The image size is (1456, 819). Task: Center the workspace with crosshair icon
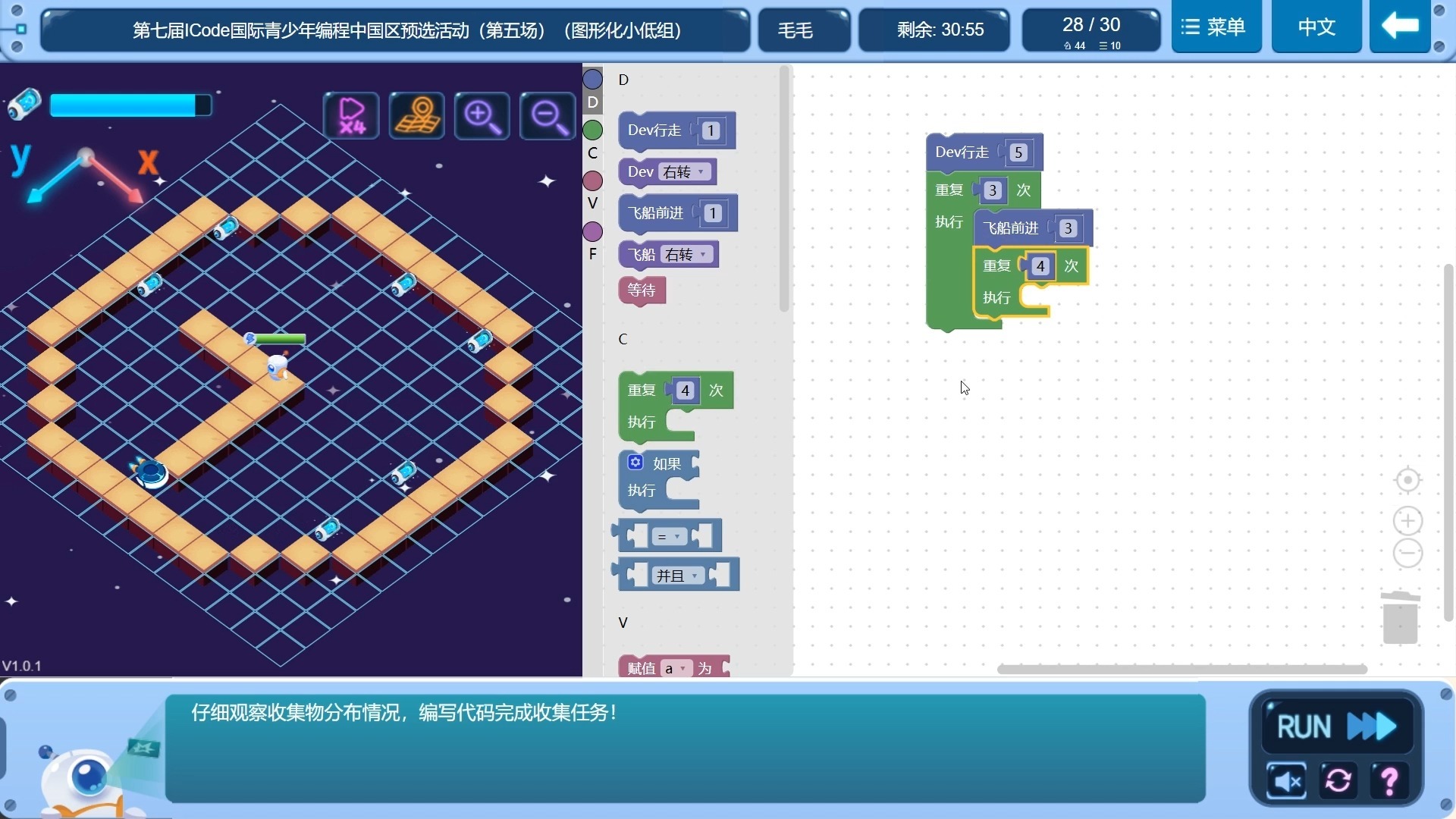[1407, 481]
